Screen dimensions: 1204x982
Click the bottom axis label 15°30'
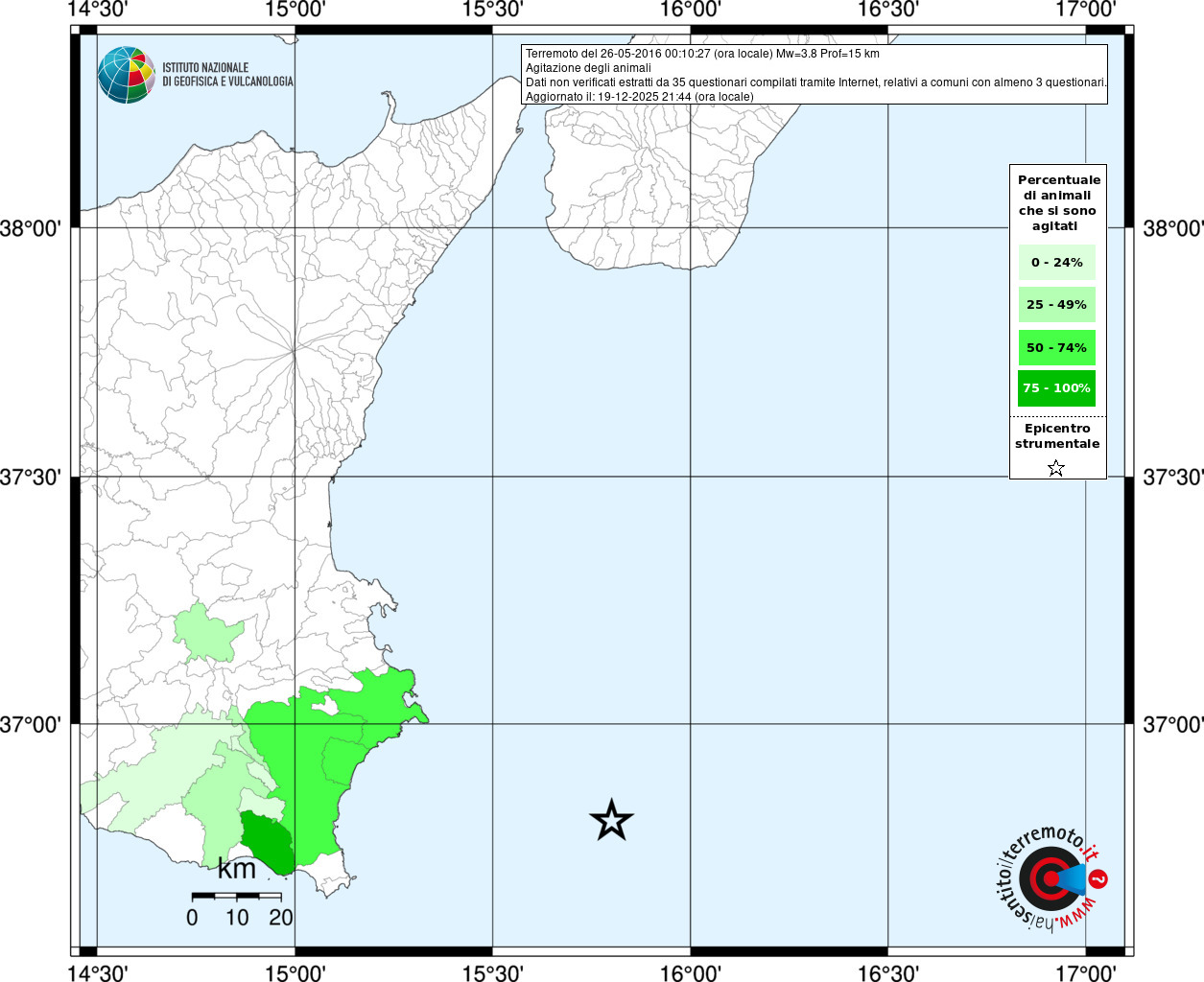pos(492,972)
